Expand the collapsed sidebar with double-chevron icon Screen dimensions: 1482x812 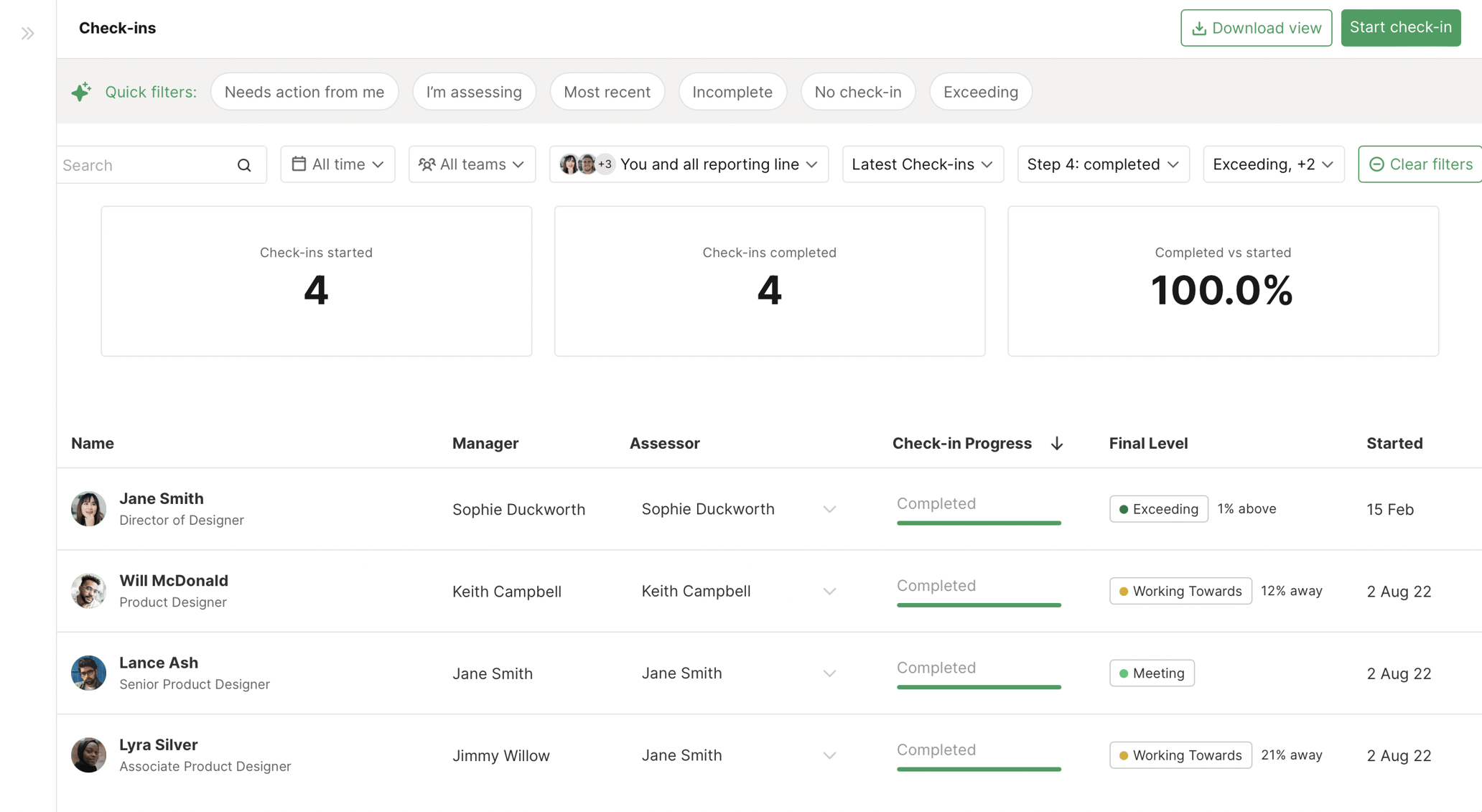(27, 33)
